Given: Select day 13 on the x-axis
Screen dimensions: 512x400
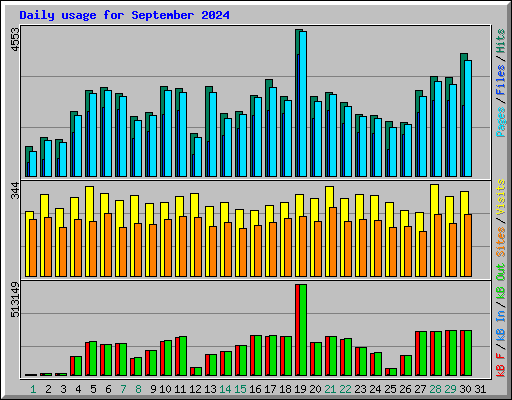Looking at the screenshot, I should coord(210,389).
